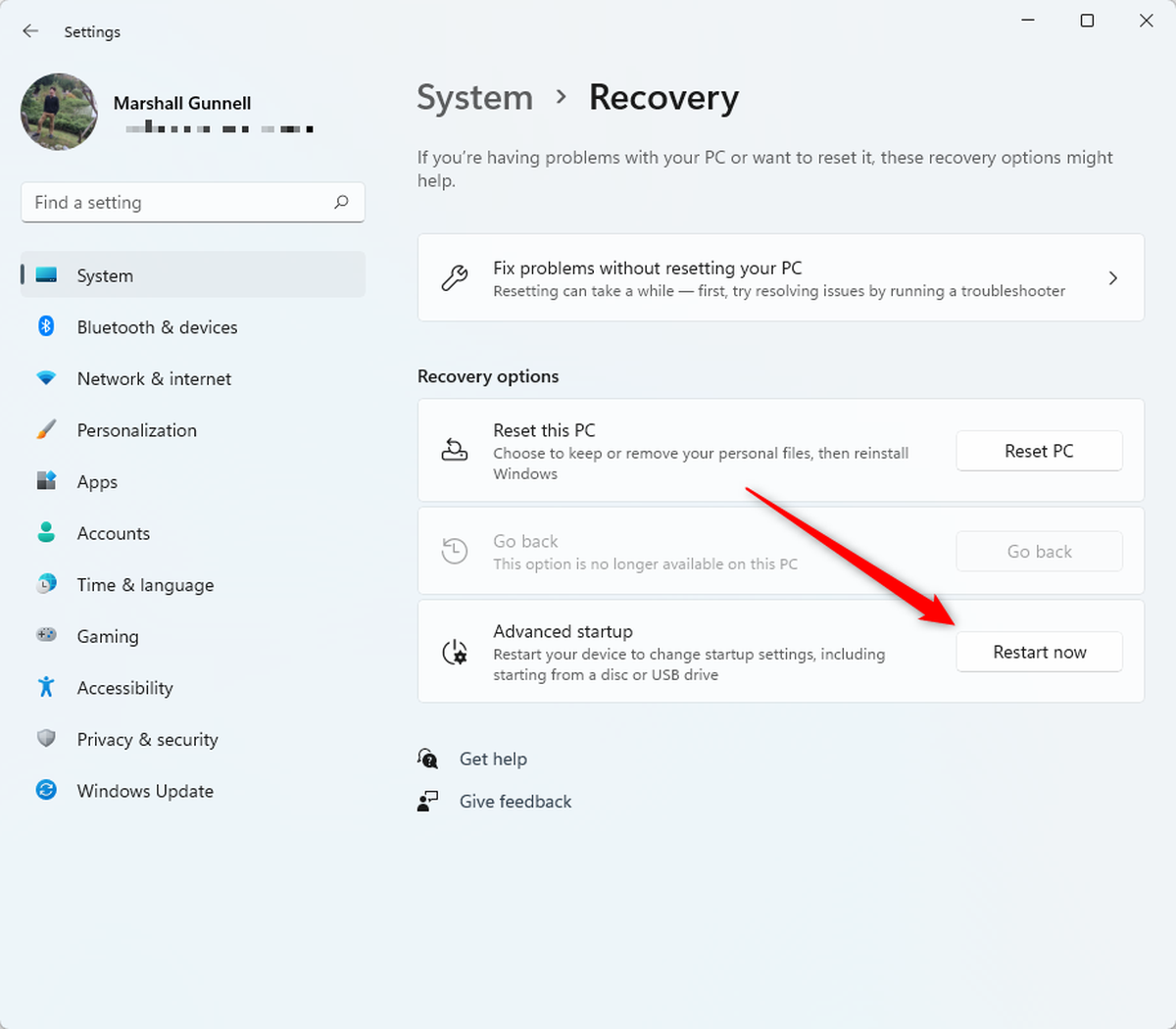Click the Advanced startup title text
Screen dimensions: 1176x1029
tap(563, 631)
